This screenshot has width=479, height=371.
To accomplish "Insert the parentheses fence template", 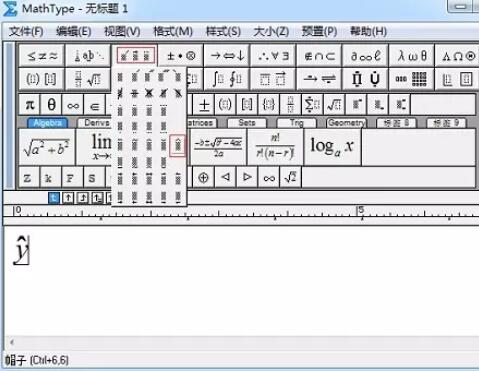I will [x=225, y=105].
